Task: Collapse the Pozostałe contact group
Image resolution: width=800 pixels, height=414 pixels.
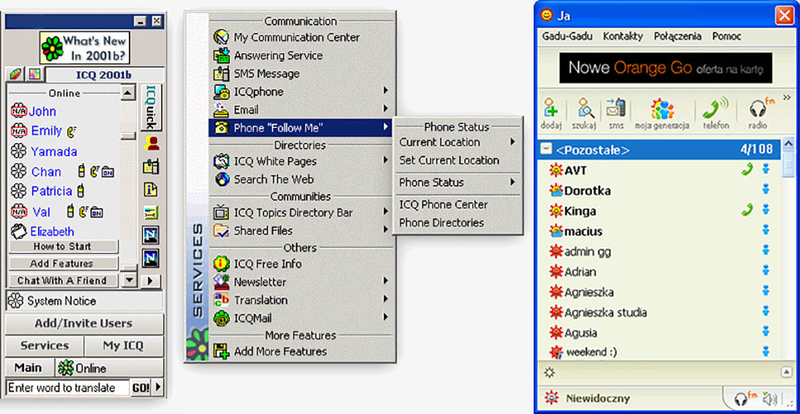Action: tap(546, 150)
